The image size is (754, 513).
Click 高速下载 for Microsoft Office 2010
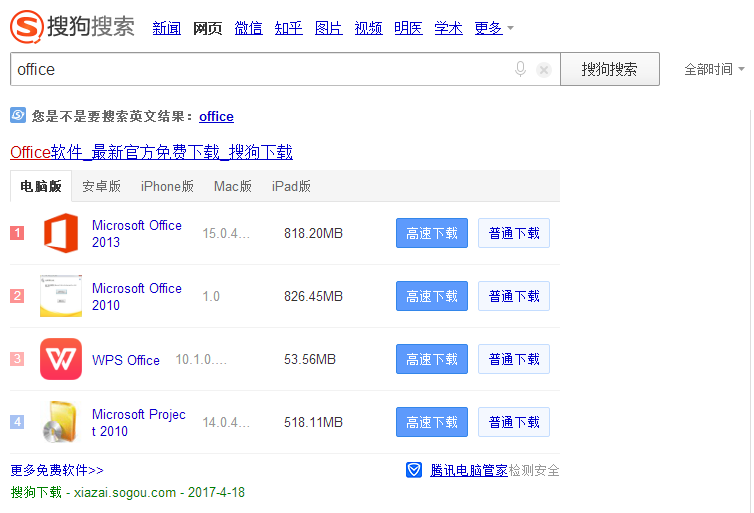(x=432, y=296)
